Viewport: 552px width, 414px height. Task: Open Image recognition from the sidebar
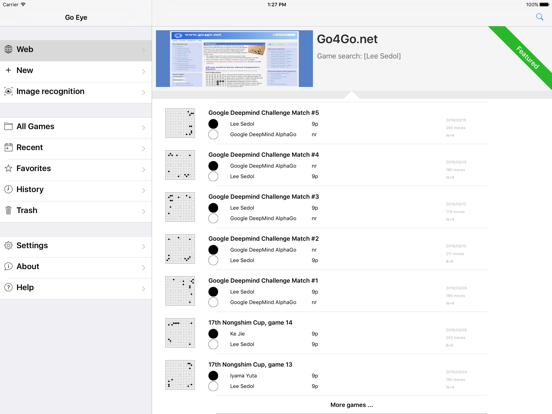click(76, 93)
